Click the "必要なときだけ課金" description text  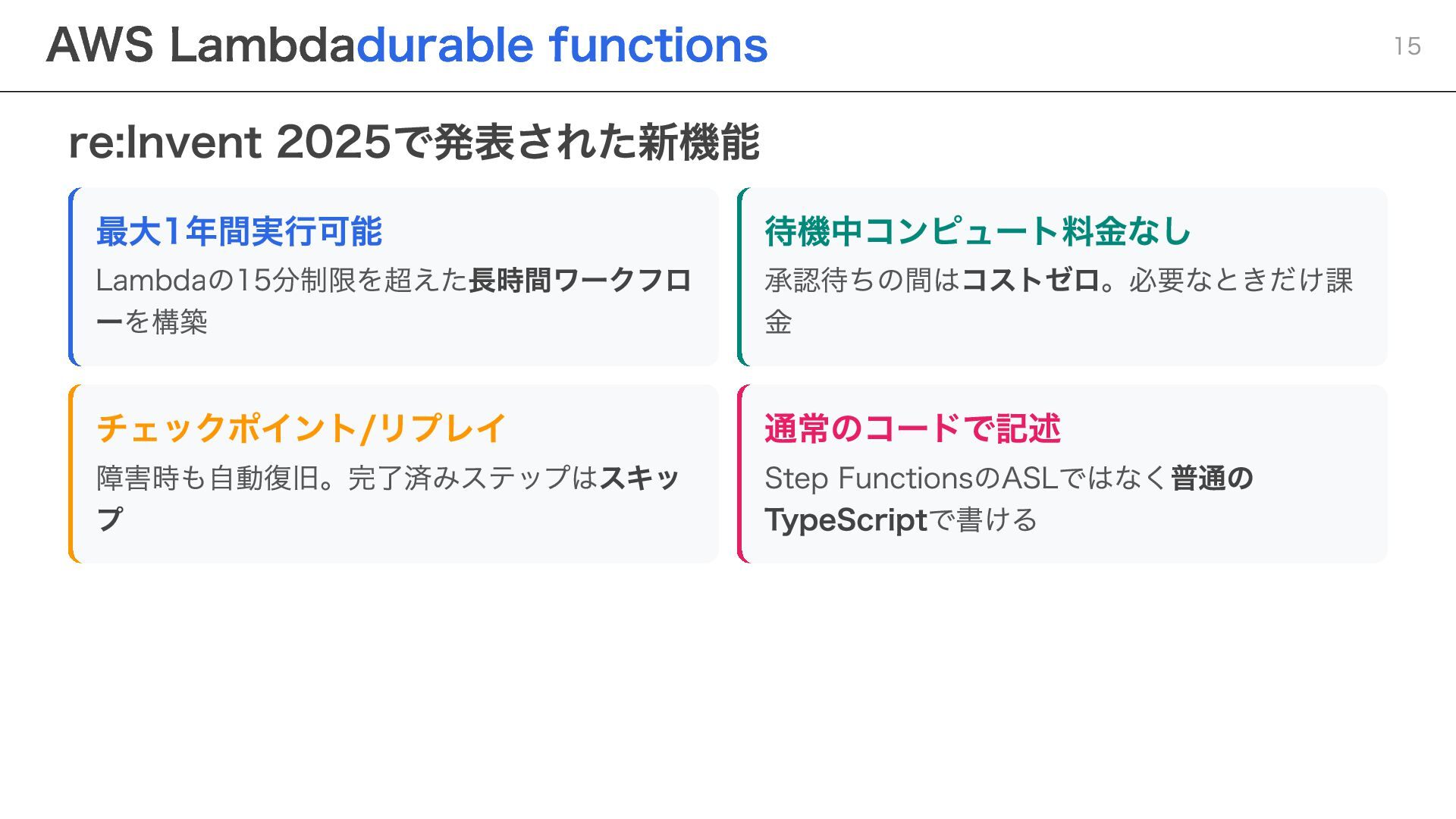tap(1240, 281)
